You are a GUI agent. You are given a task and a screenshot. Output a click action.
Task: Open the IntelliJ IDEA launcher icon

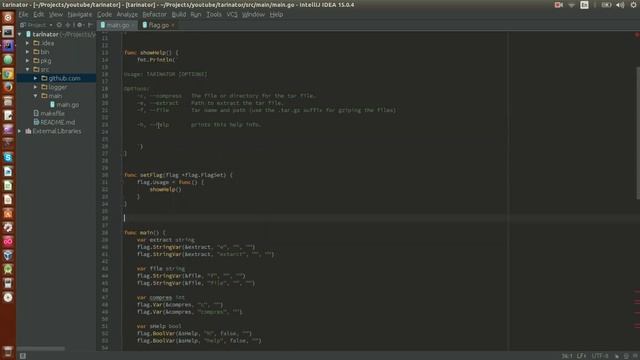(x=8, y=46)
